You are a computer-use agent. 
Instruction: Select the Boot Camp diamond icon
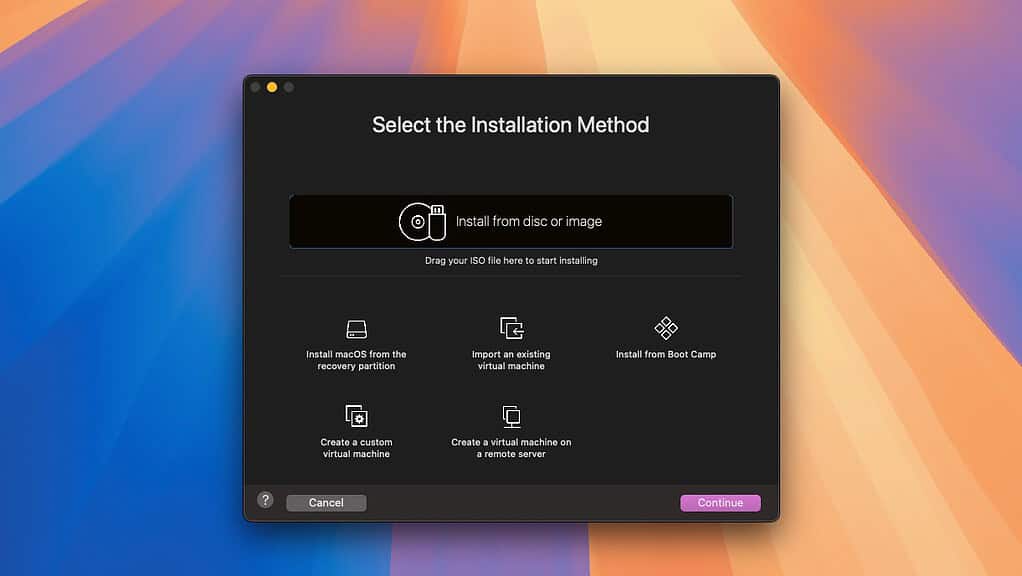pyautogui.click(x=666, y=328)
